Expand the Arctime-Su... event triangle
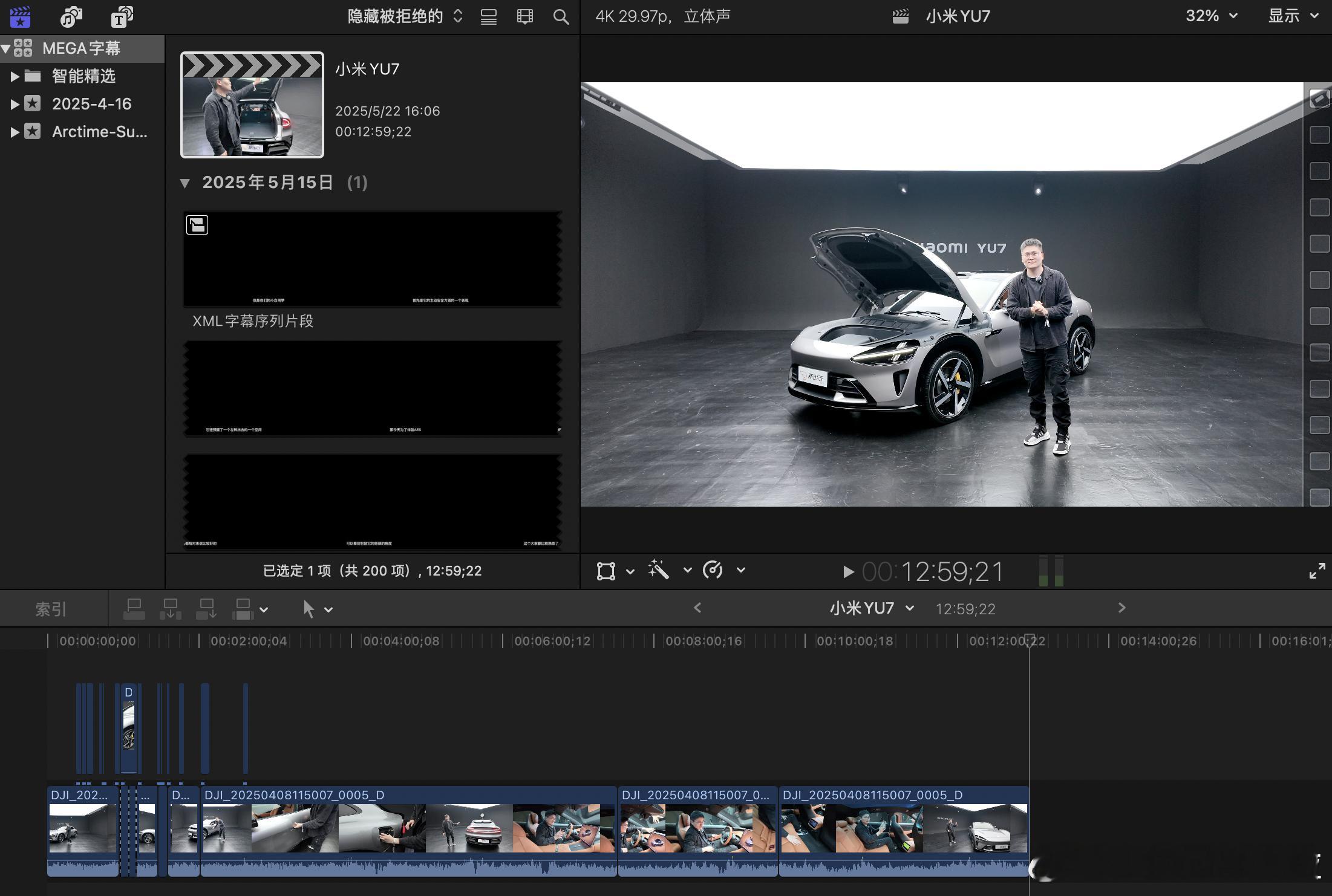Screen dimensions: 1332x896 coord(15,132)
